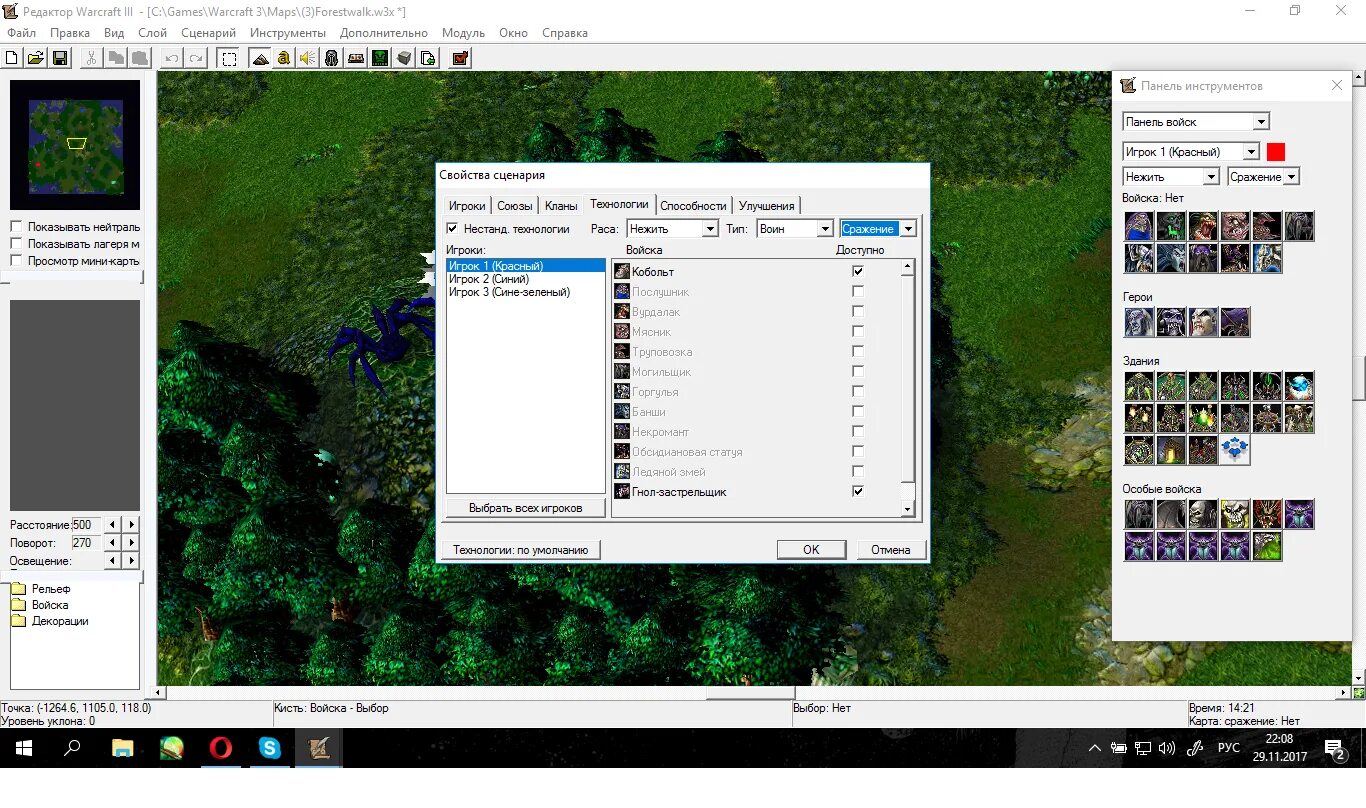Click the Redo arrow in toolbar
Image resolution: width=1366 pixels, height=808 pixels.
point(196,58)
